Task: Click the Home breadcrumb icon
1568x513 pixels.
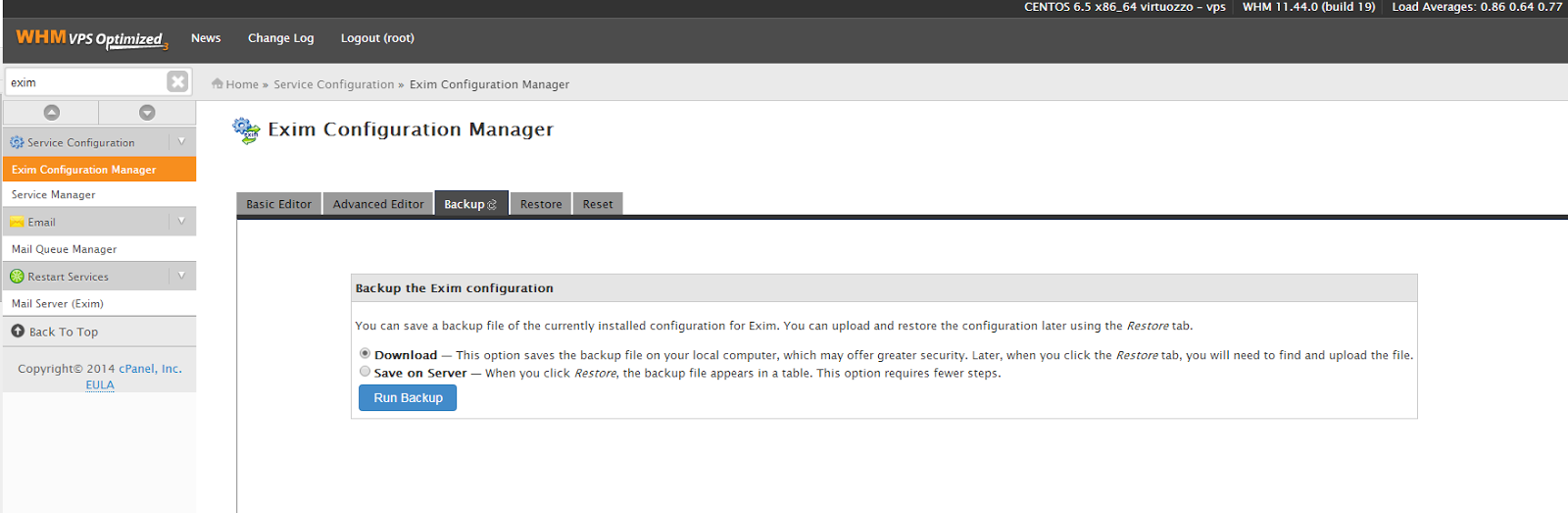Action: click(x=218, y=83)
